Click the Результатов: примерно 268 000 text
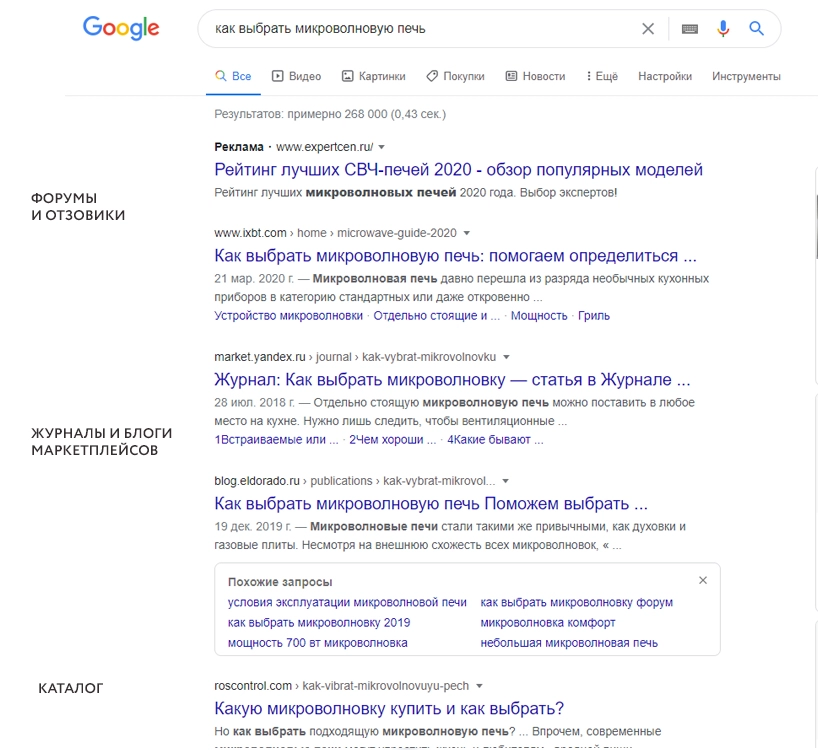 coord(330,114)
